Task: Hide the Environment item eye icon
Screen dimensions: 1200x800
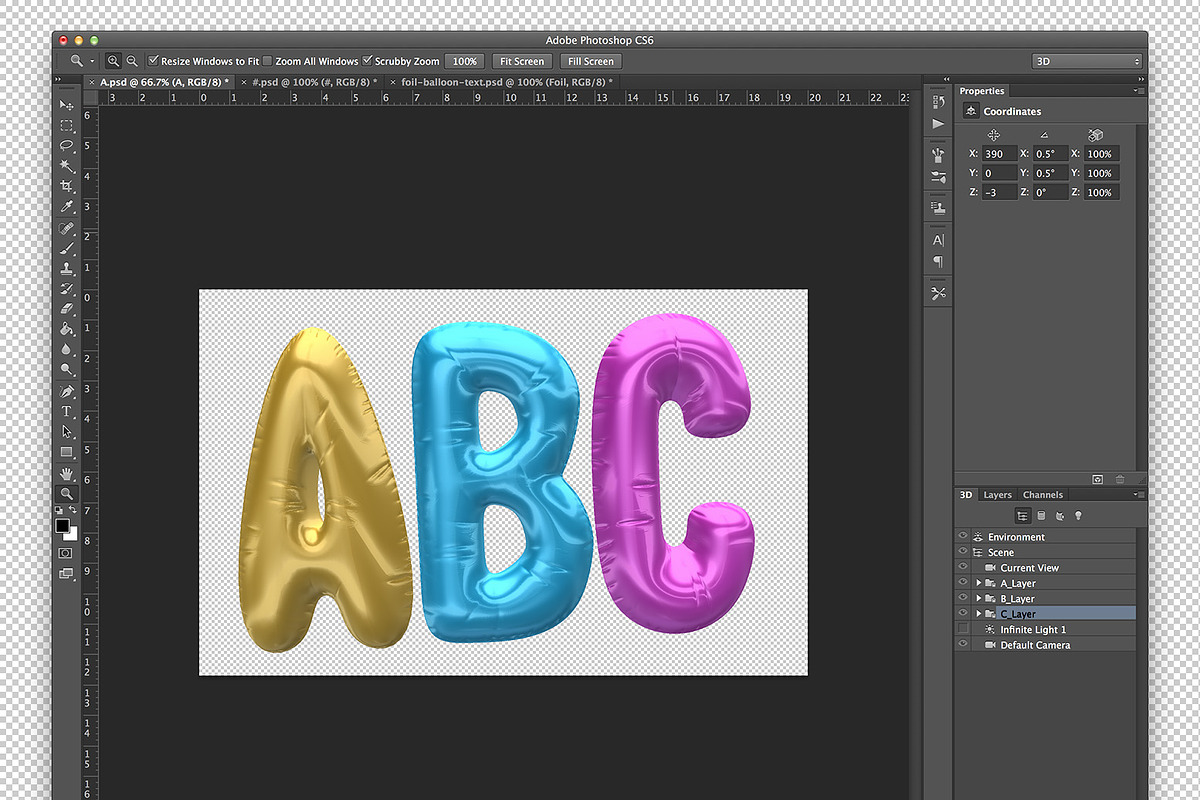Action: (963, 537)
